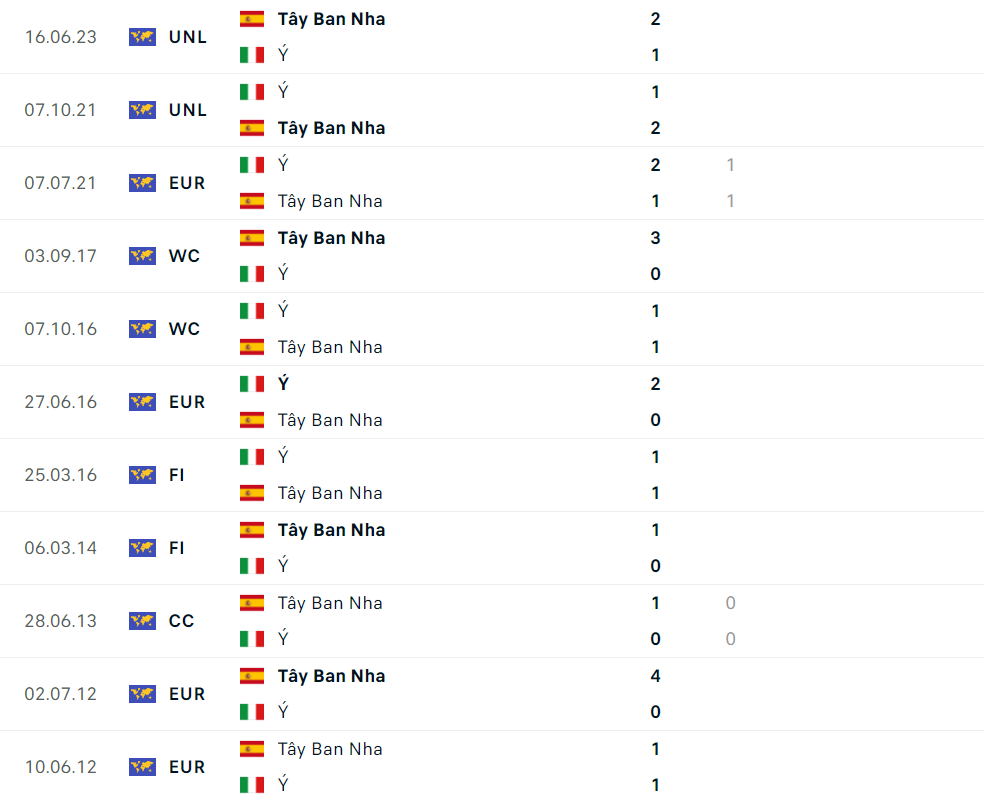The height and width of the screenshot is (797, 986).
Task: Click Spain's score of 4 in 02.07.12 match
Action: click(x=656, y=676)
